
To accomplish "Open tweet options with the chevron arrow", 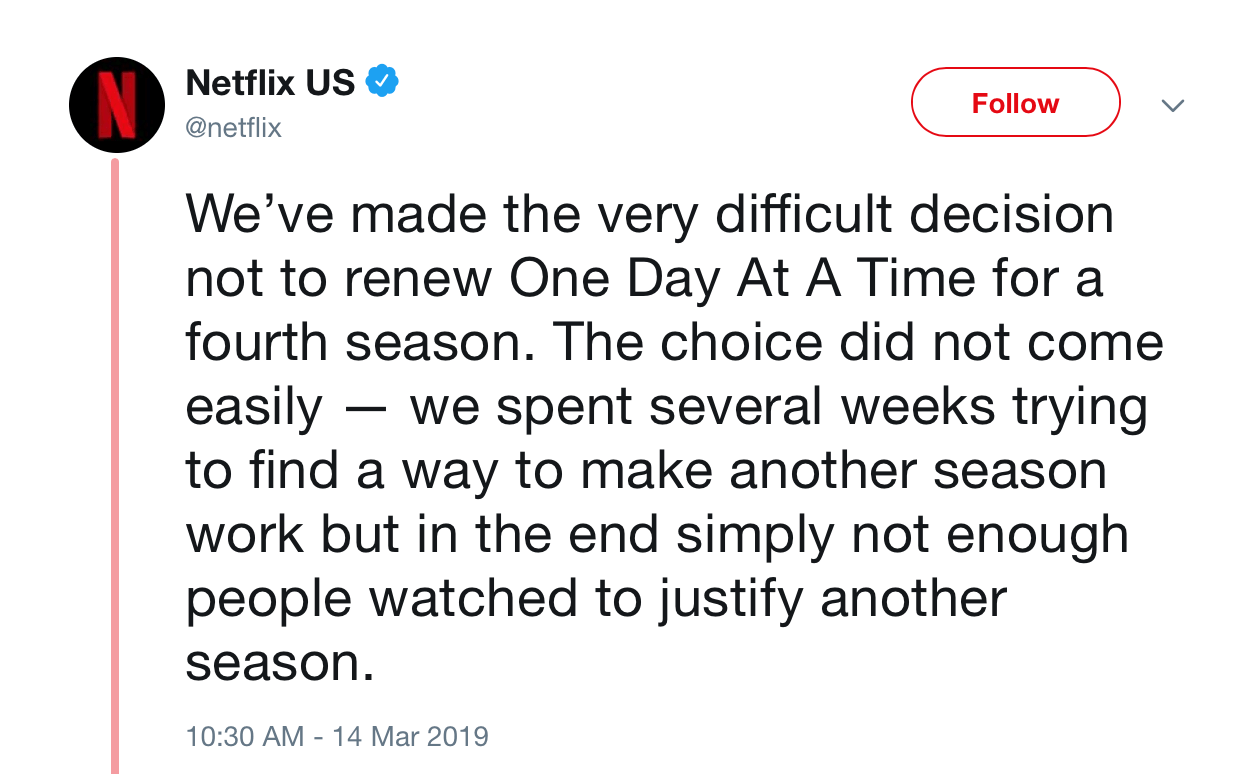I will click(x=1172, y=105).
